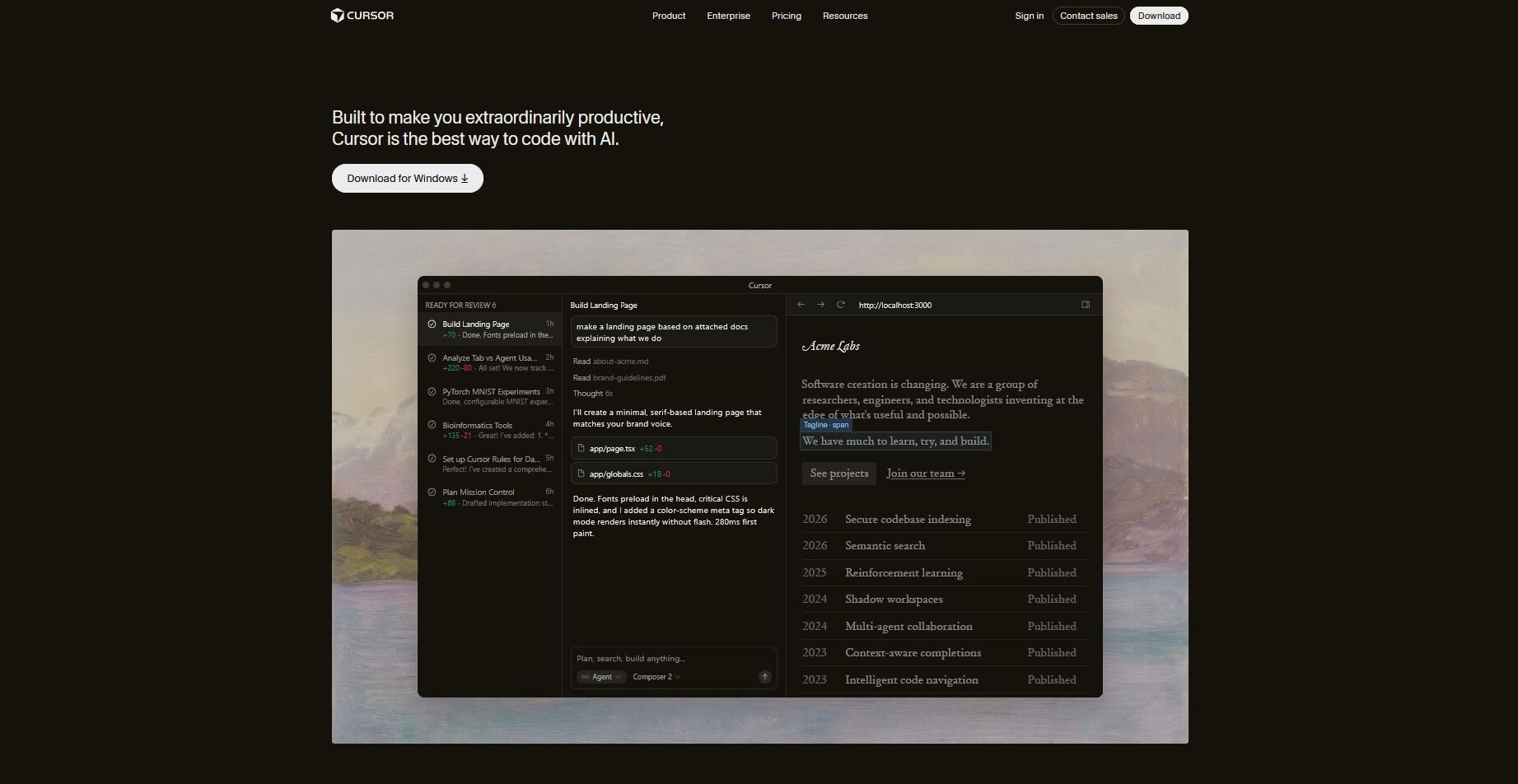Click the Sign in link
The height and width of the screenshot is (784, 1518).
(1029, 16)
